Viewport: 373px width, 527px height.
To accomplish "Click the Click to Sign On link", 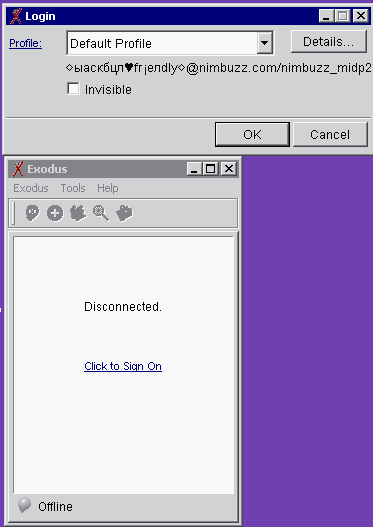I will [123, 366].
